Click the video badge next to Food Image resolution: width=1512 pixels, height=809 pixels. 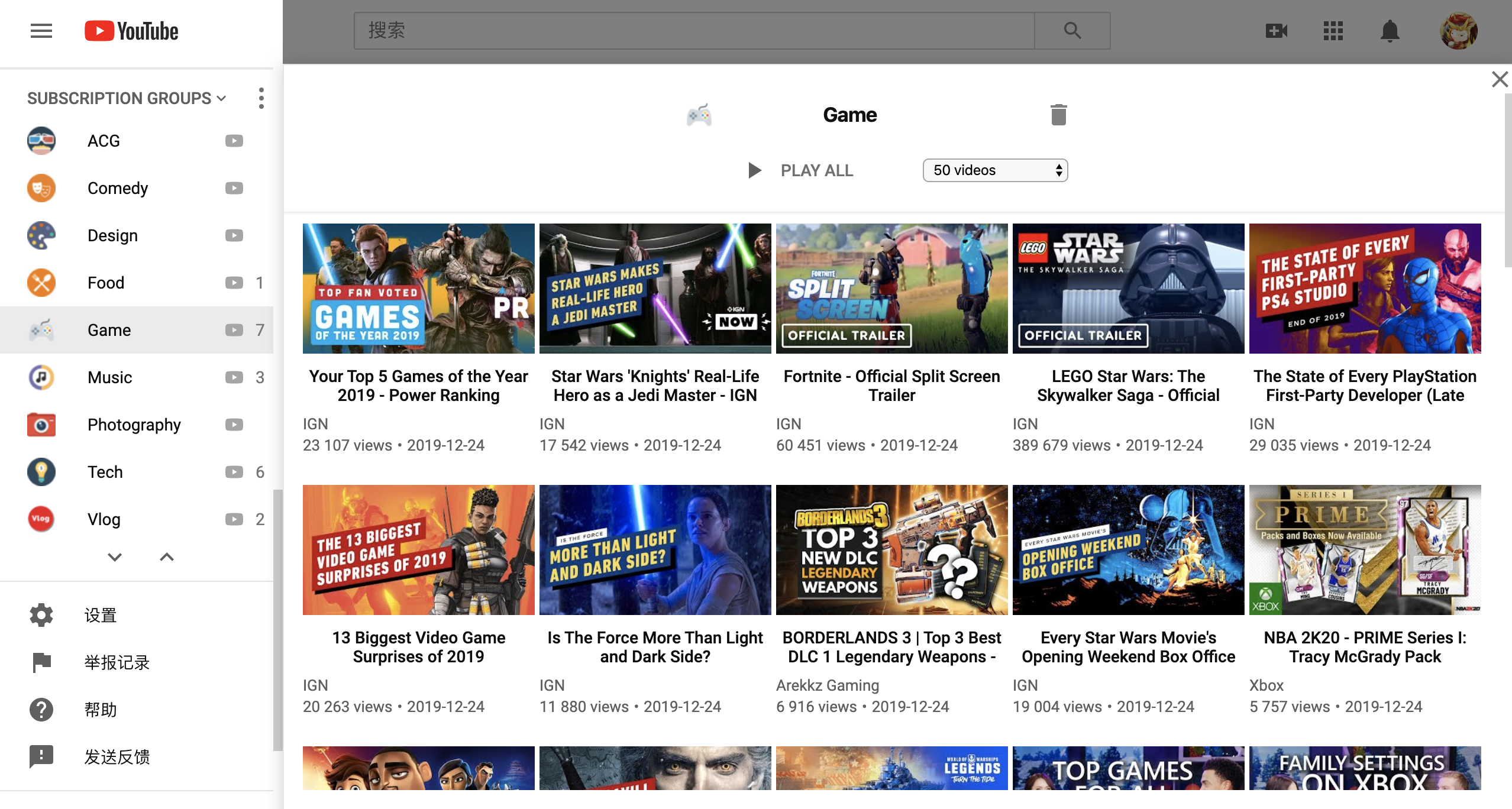(x=234, y=283)
